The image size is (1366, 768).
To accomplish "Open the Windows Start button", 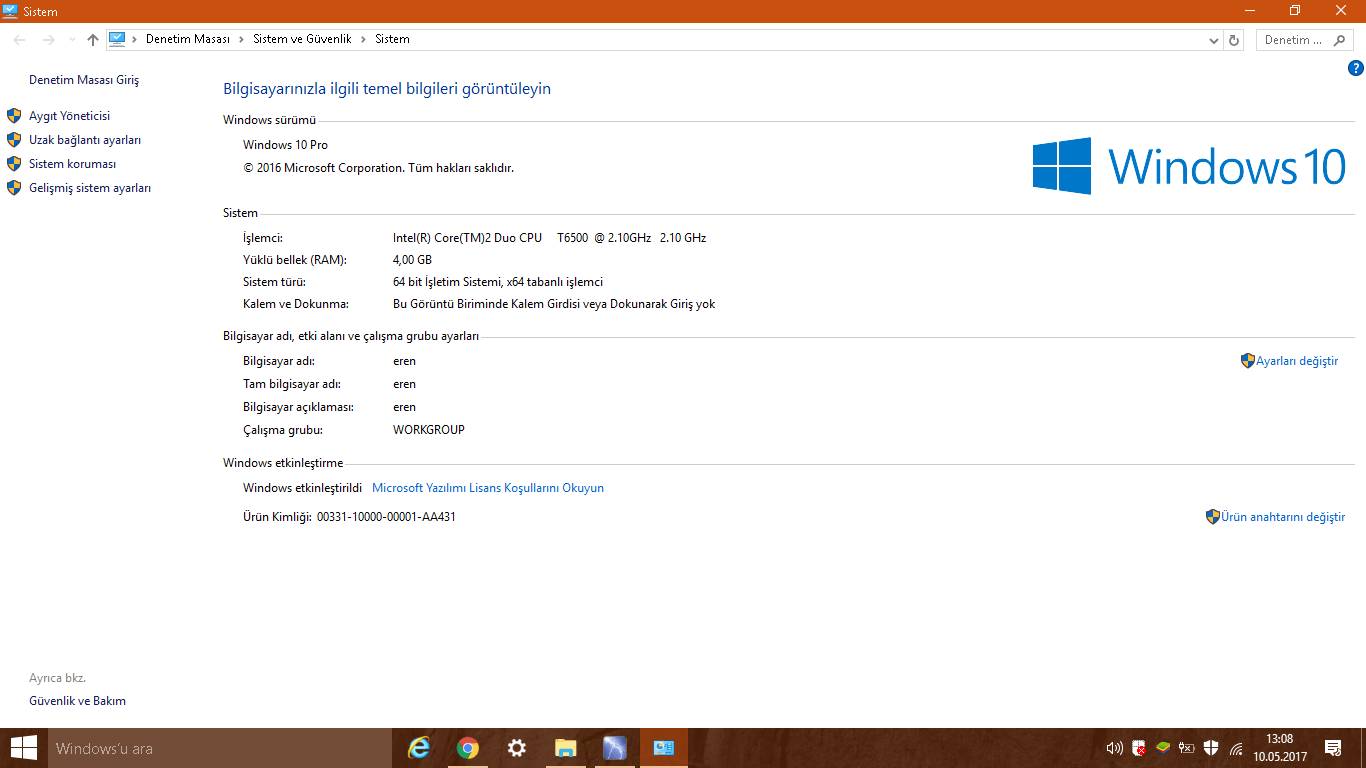I will click(x=23, y=748).
